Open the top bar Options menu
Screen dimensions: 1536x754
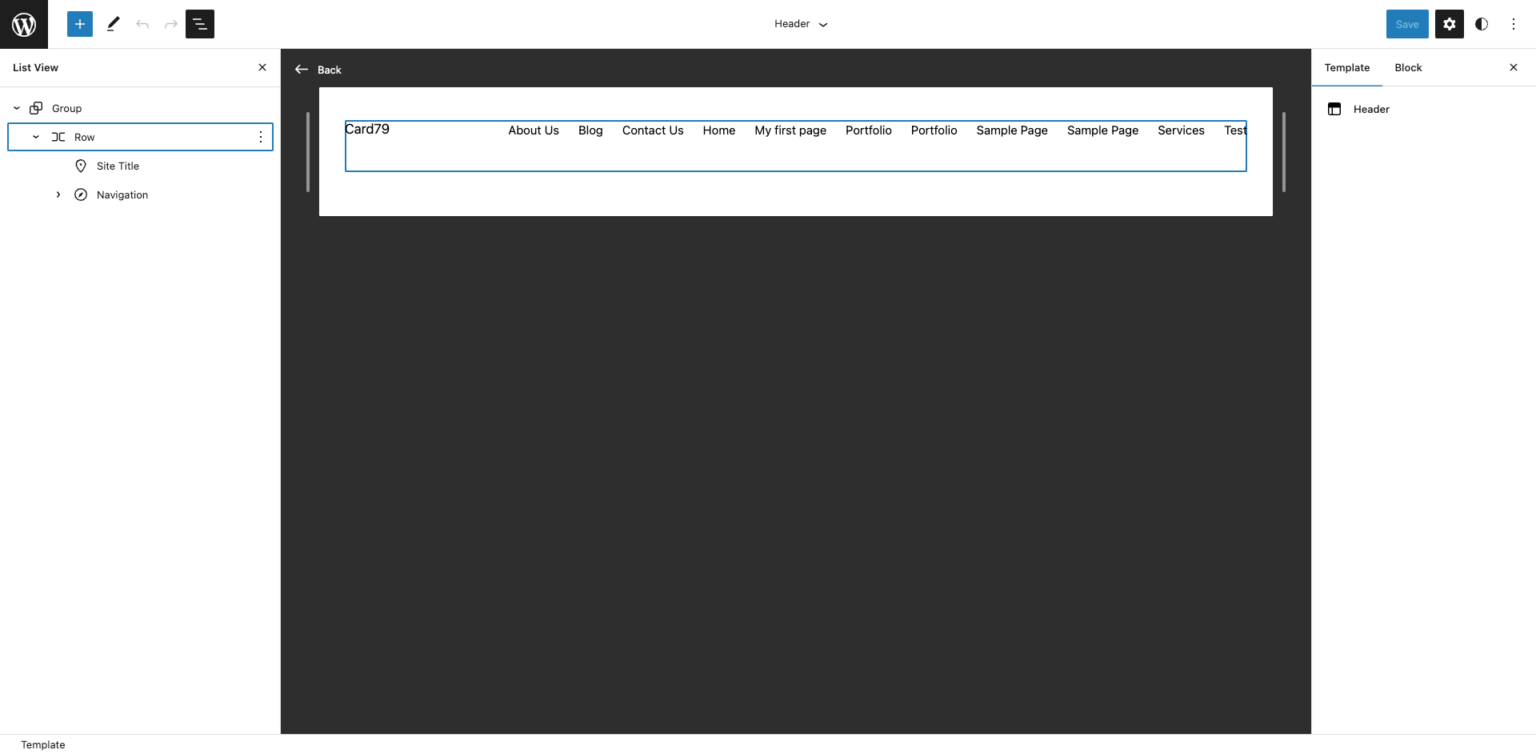pos(1513,24)
